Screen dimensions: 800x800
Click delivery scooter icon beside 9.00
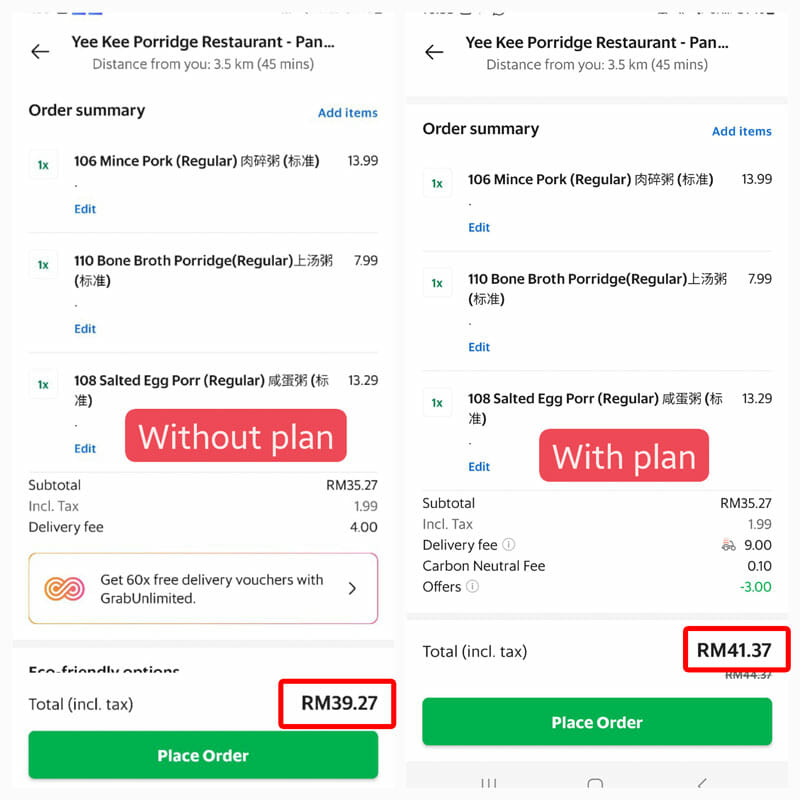728,545
